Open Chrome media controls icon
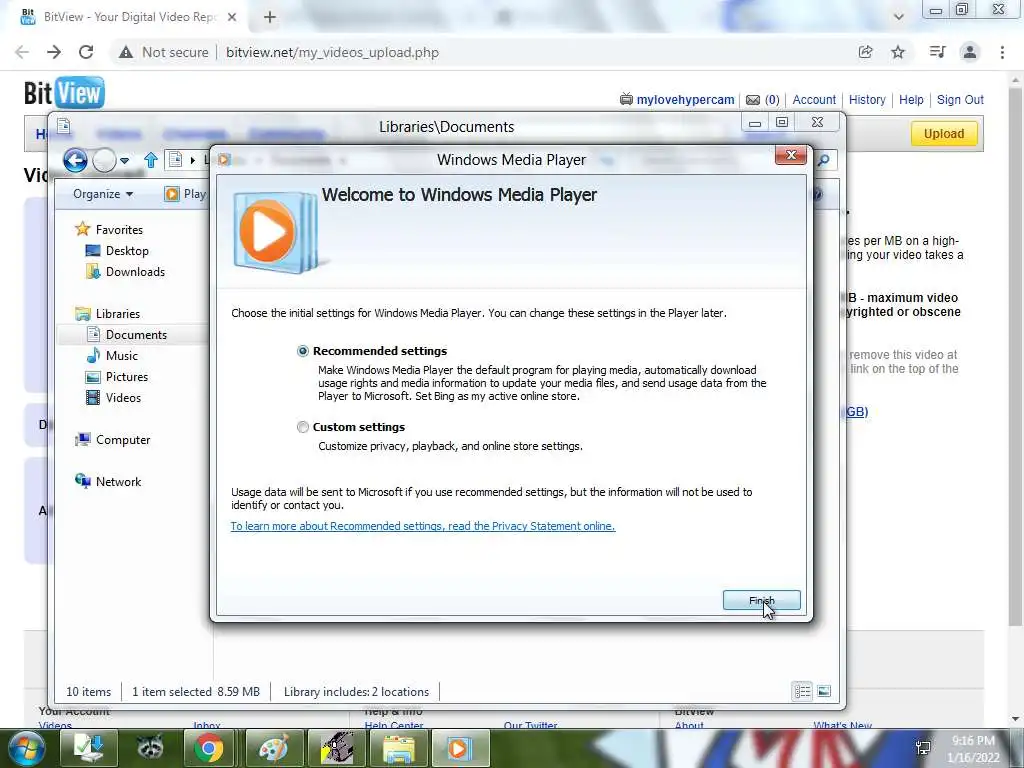Image resolution: width=1024 pixels, height=768 pixels. (937, 52)
